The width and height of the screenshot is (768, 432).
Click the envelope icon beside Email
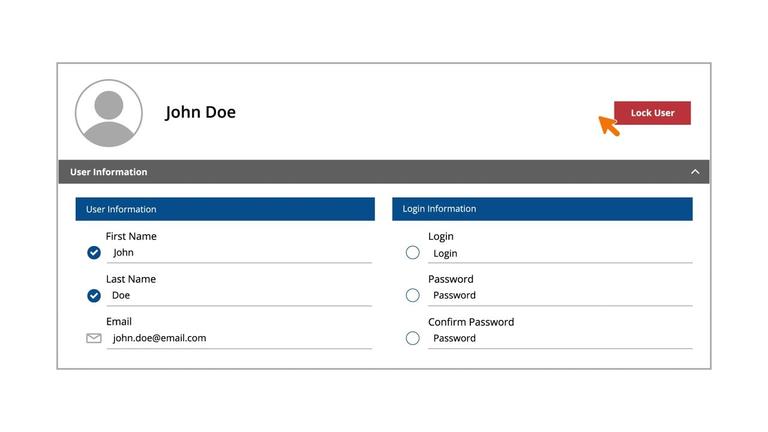click(94, 338)
